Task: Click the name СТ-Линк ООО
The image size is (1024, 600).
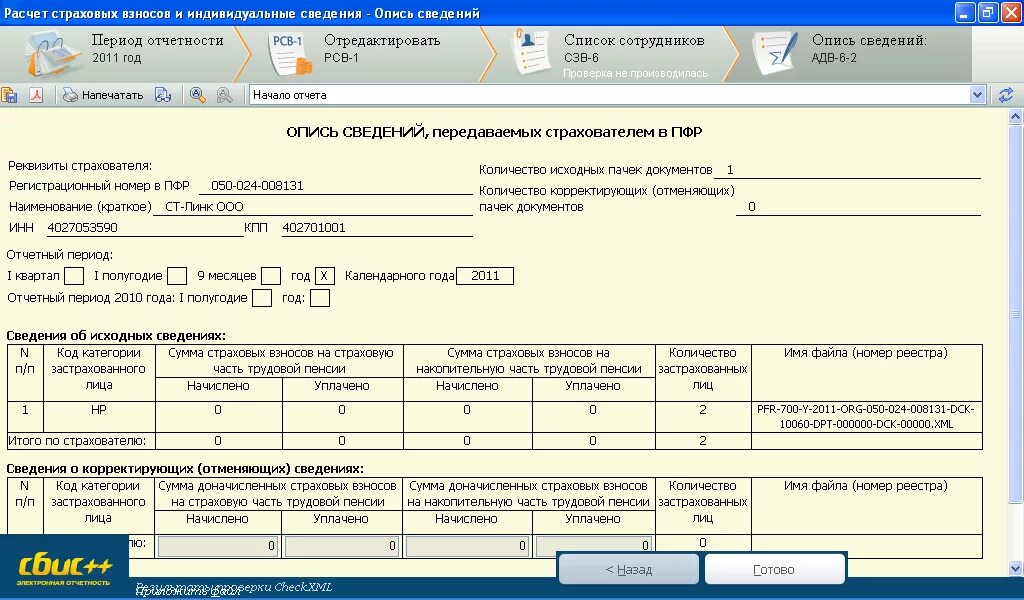Action: [x=204, y=207]
